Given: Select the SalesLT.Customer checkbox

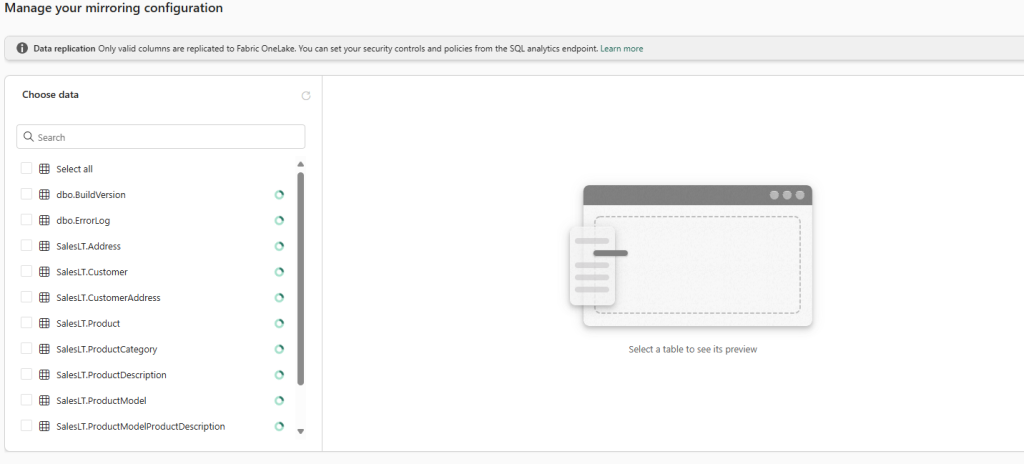Looking at the screenshot, I should (x=26, y=271).
